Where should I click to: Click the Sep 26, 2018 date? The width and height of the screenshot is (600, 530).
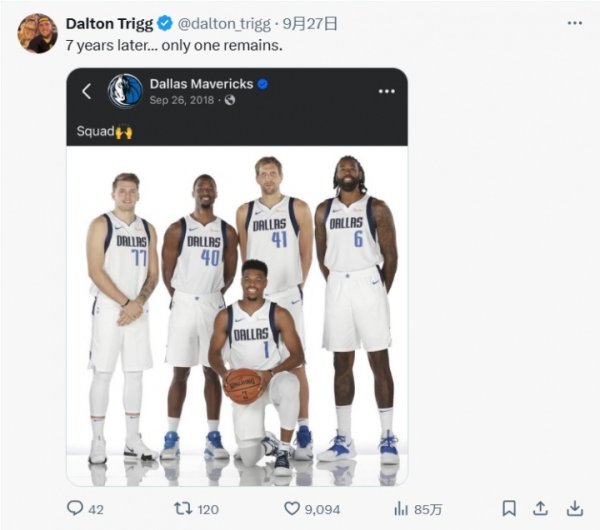click(x=184, y=100)
